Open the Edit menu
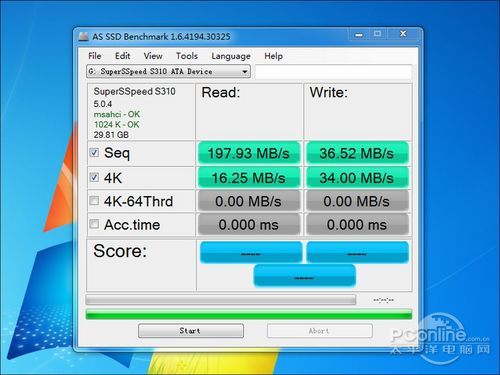 click(x=122, y=56)
